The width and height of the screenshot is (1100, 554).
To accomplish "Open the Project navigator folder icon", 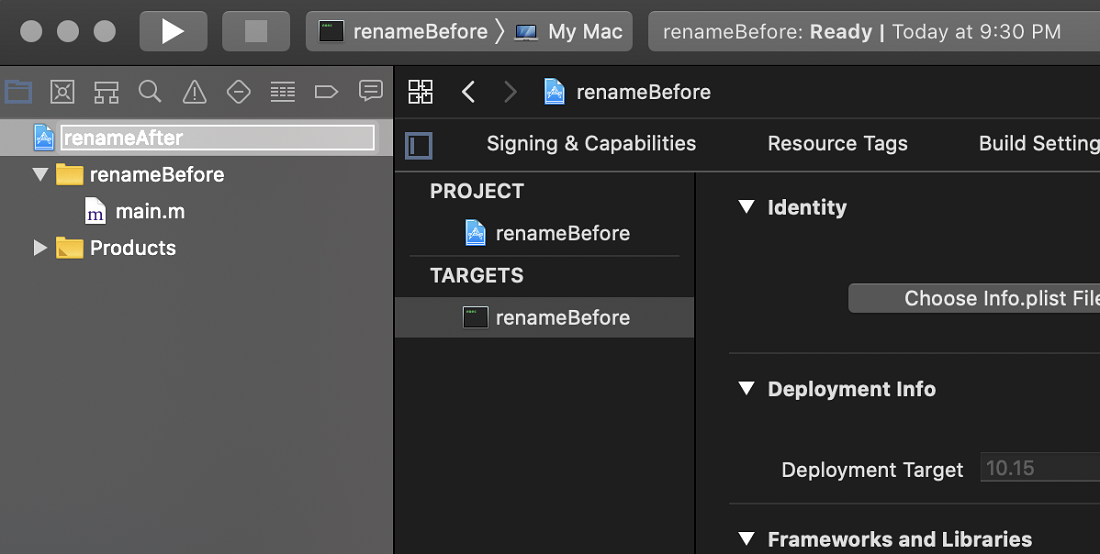I will pyautogui.click(x=19, y=92).
